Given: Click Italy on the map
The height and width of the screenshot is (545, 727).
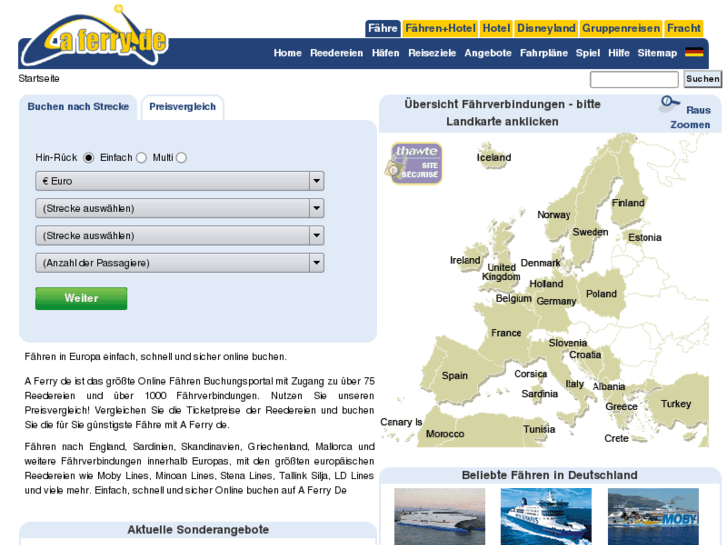Looking at the screenshot, I should (x=574, y=384).
